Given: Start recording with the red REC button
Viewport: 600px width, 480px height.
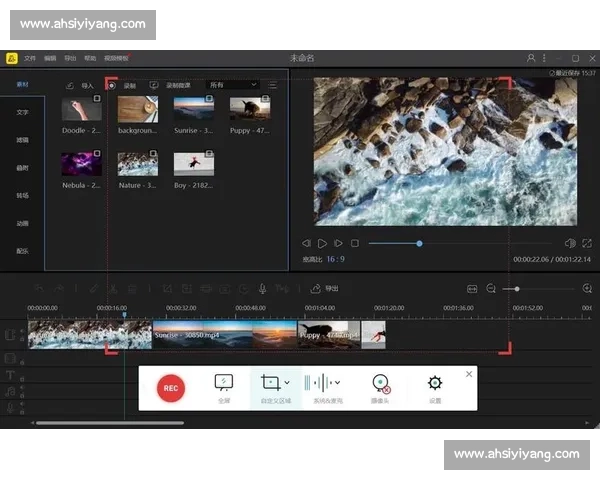Looking at the screenshot, I should (170, 387).
